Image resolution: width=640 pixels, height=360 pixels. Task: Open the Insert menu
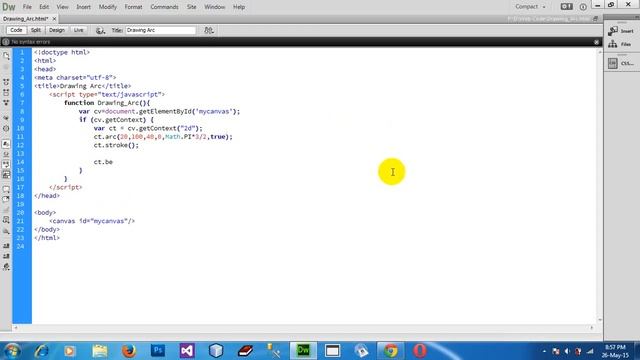(83, 7)
